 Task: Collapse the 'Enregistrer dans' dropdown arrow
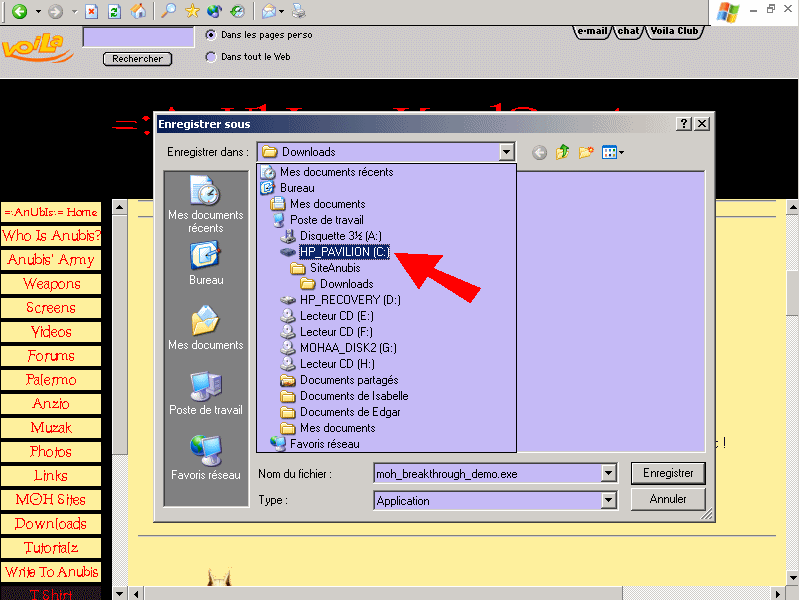coord(506,152)
